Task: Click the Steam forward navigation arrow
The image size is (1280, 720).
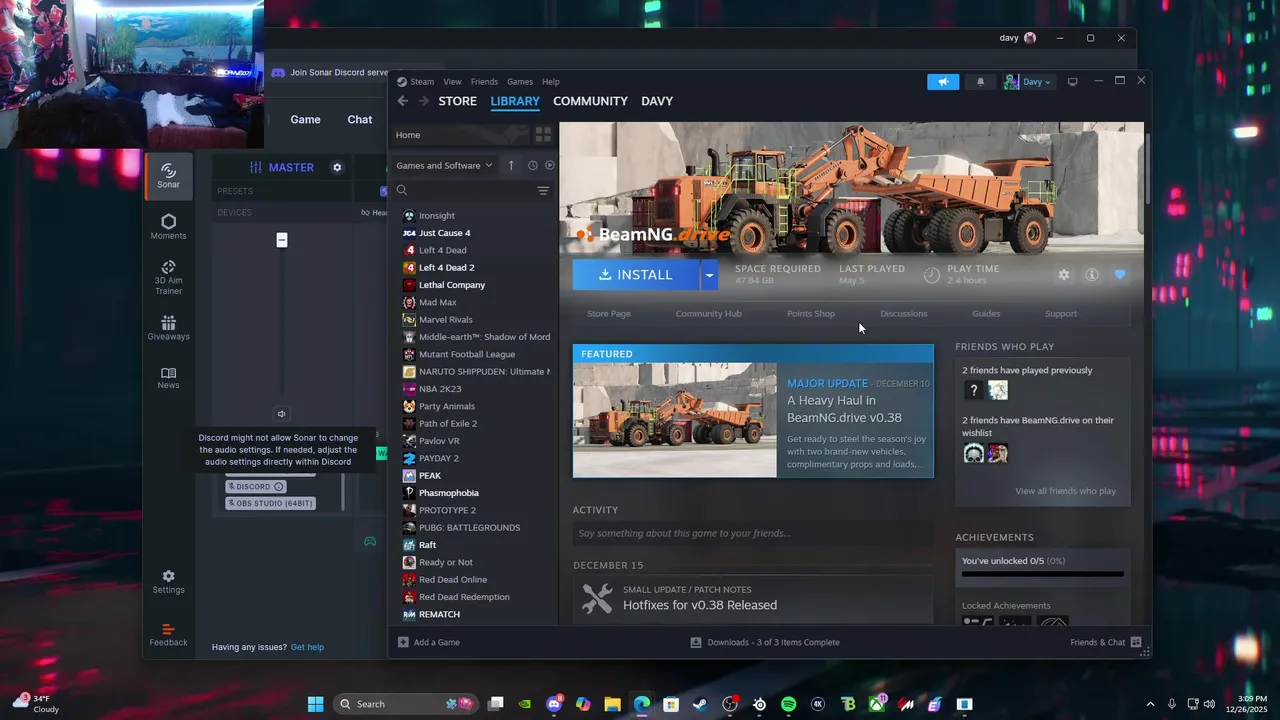Action: coord(424,101)
